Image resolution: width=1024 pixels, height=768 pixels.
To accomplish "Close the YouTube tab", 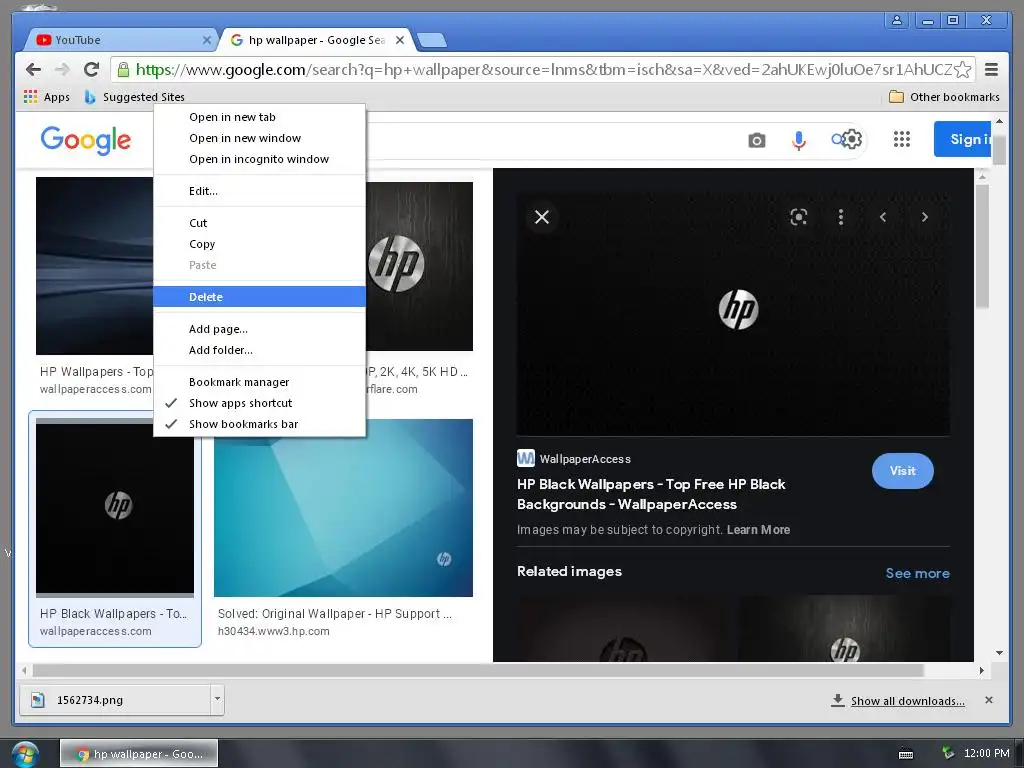I will (x=206, y=40).
